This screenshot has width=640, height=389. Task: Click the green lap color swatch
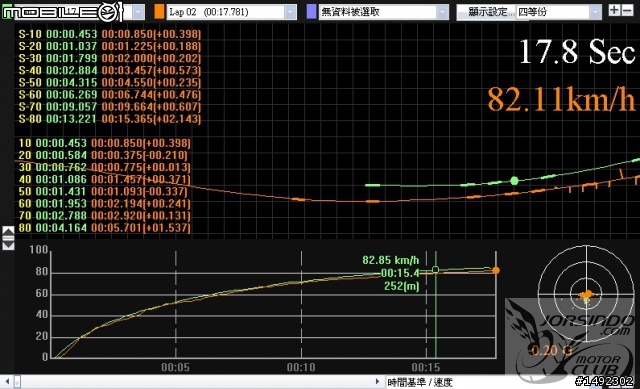[x=7, y=12]
